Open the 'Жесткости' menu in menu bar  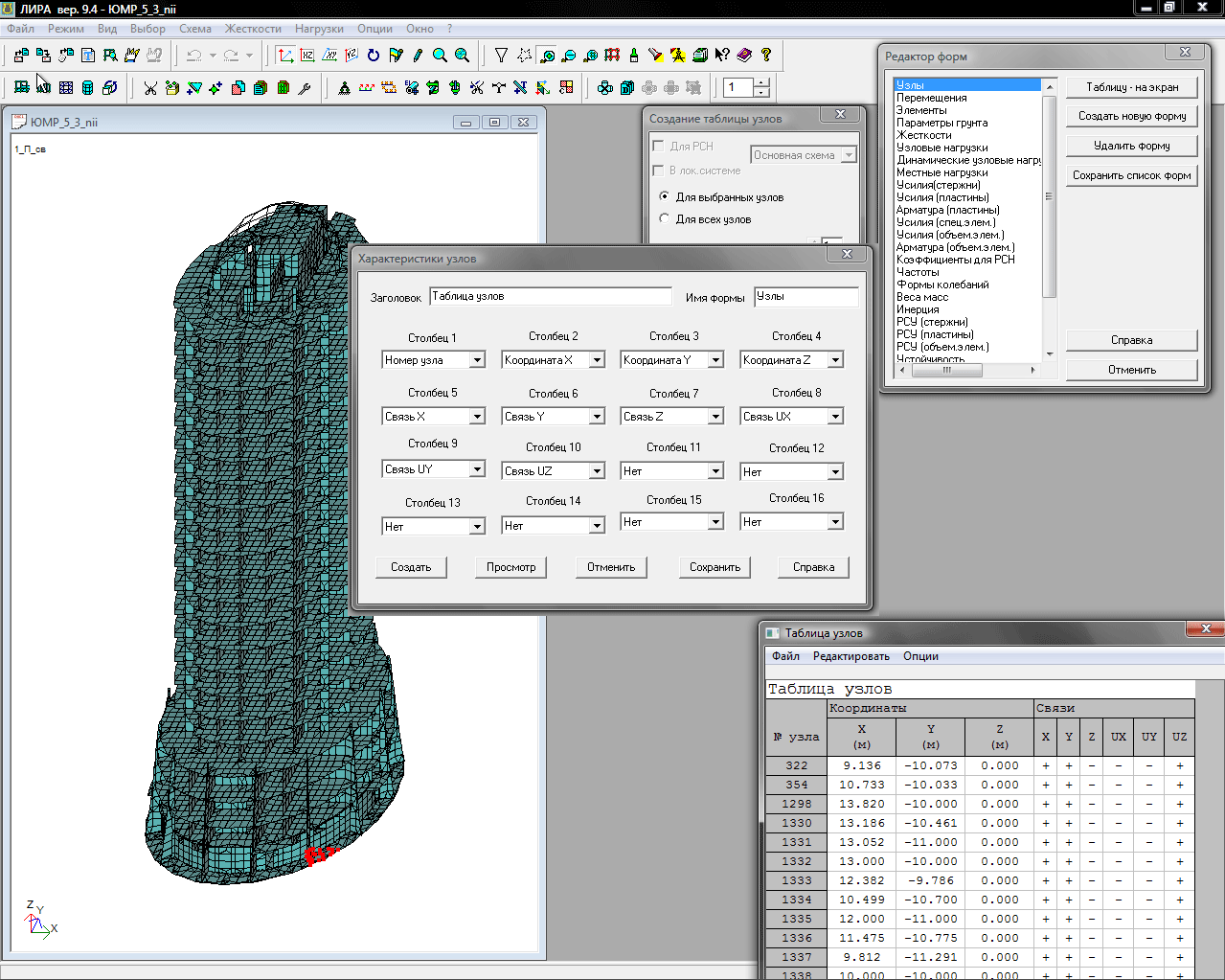pyautogui.click(x=253, y=29)
